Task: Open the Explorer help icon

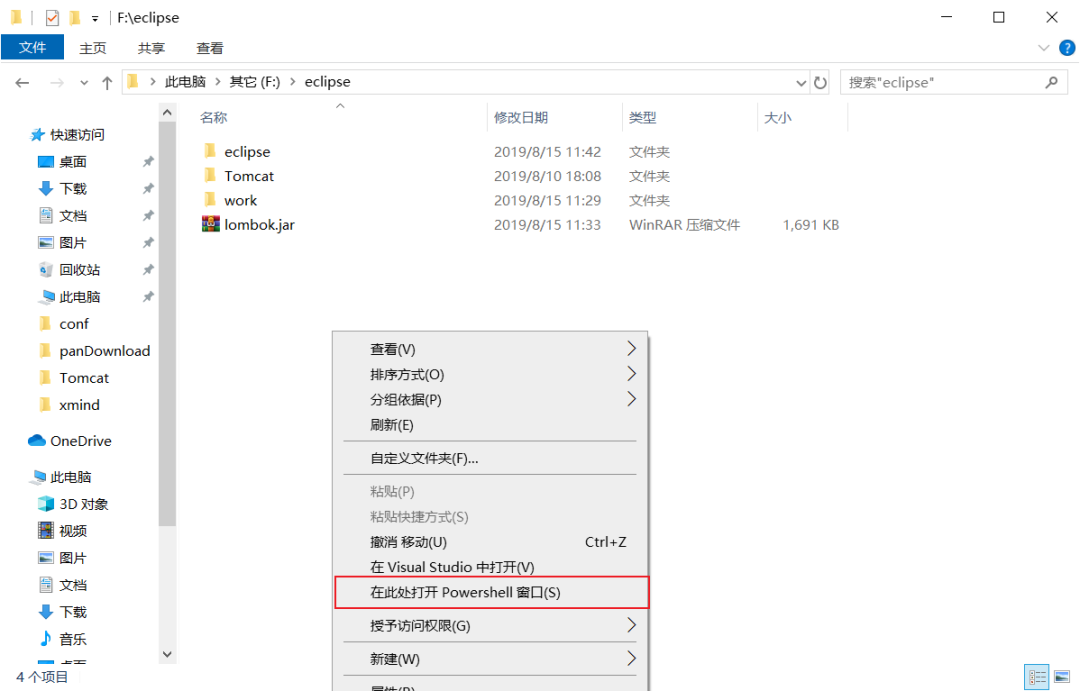Action: pyautogui.click(x=1067, y=48)
